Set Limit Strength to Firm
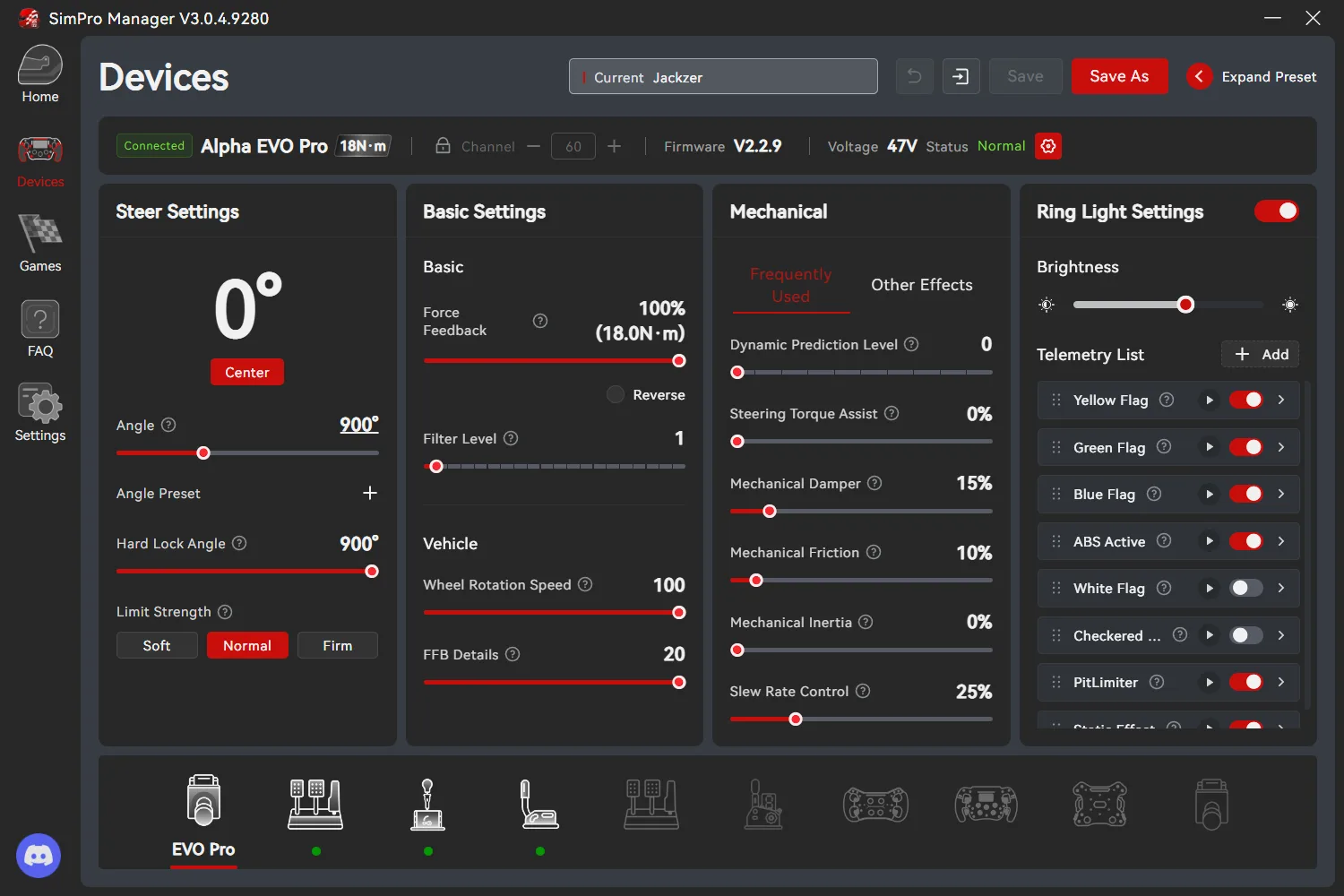1344x896 pixels. 338,645
